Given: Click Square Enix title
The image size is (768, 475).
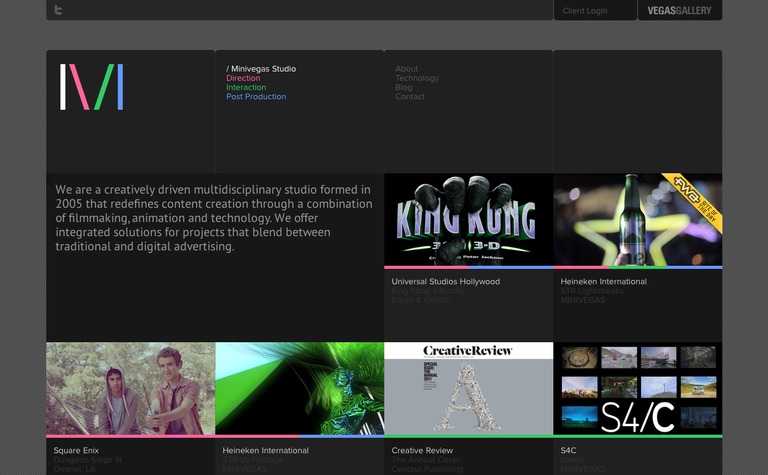Looking at the screenshot, I should [76, 451].
